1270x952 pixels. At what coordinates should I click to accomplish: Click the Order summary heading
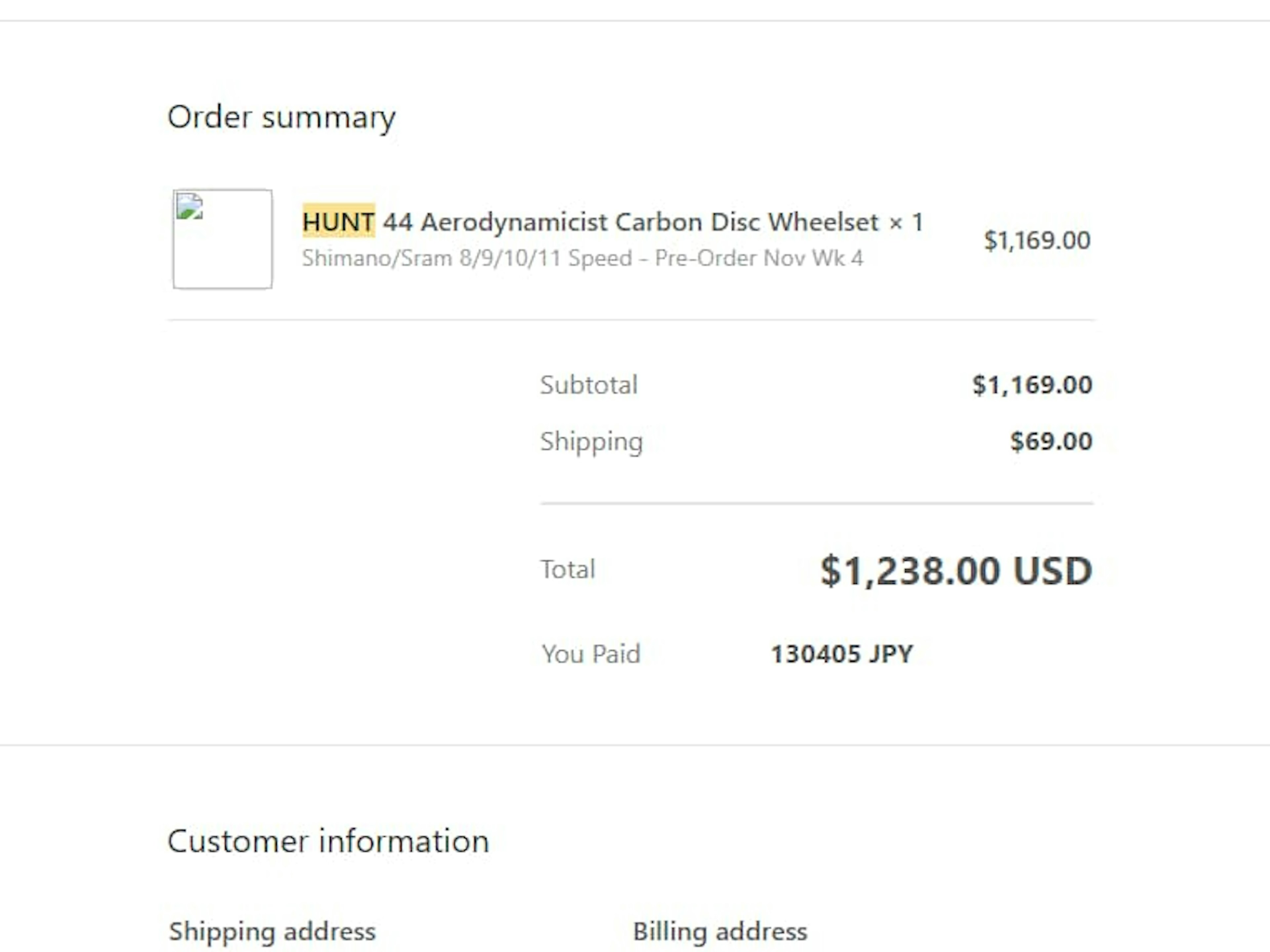281,118
